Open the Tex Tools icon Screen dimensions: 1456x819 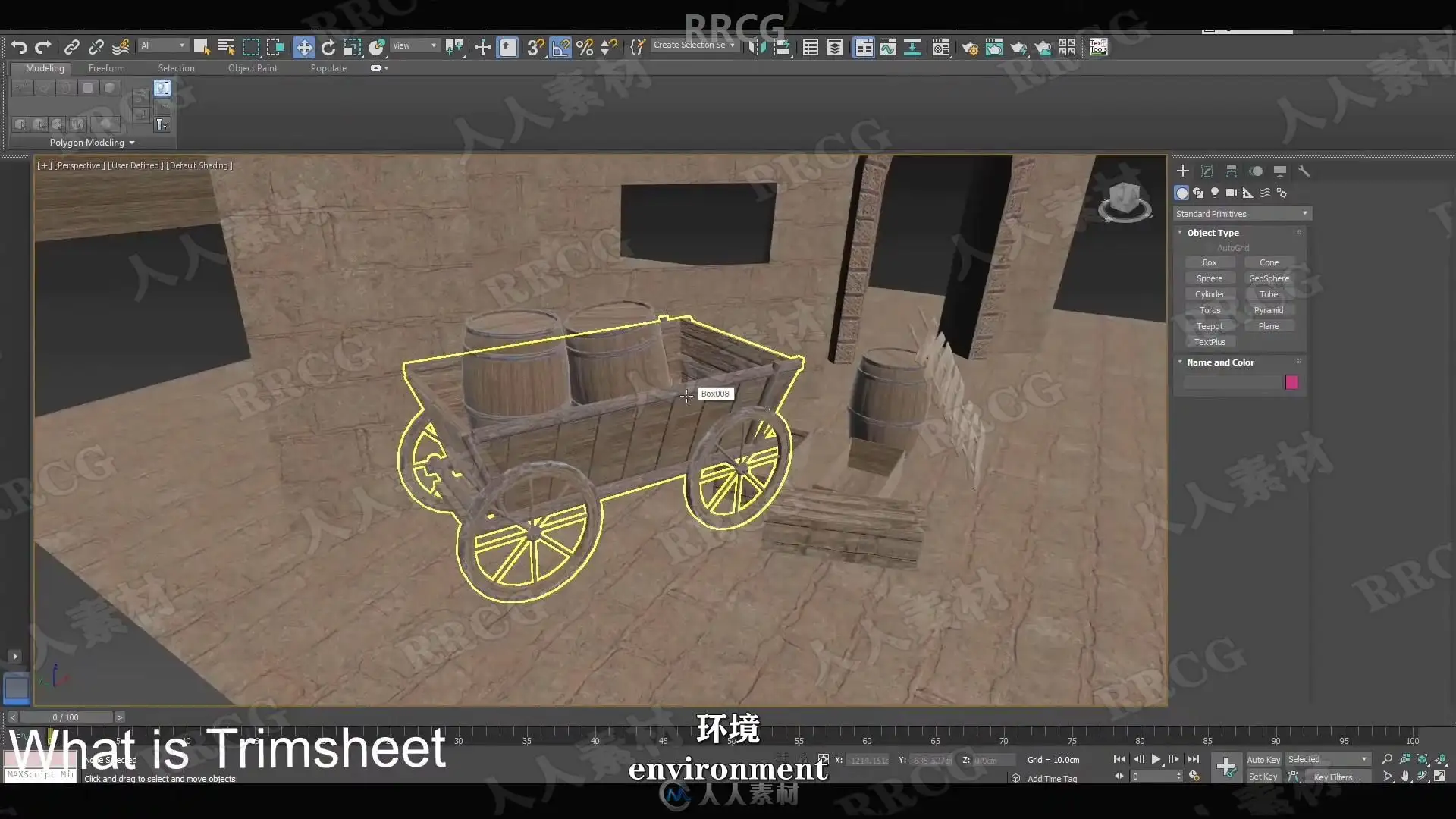pyautogui.click(x=1098, y=48)
